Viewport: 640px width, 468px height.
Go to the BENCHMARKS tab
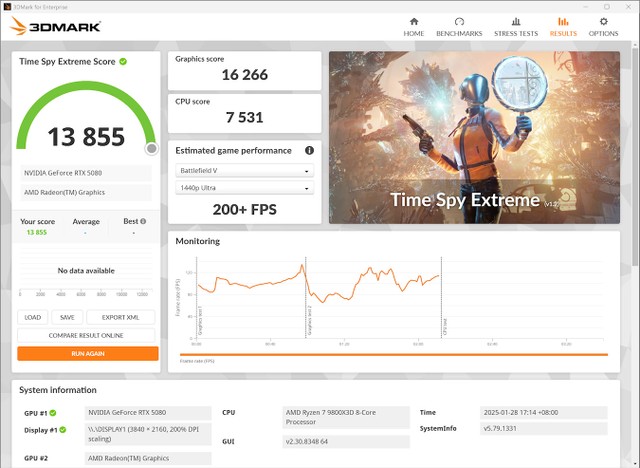(459, 27)
